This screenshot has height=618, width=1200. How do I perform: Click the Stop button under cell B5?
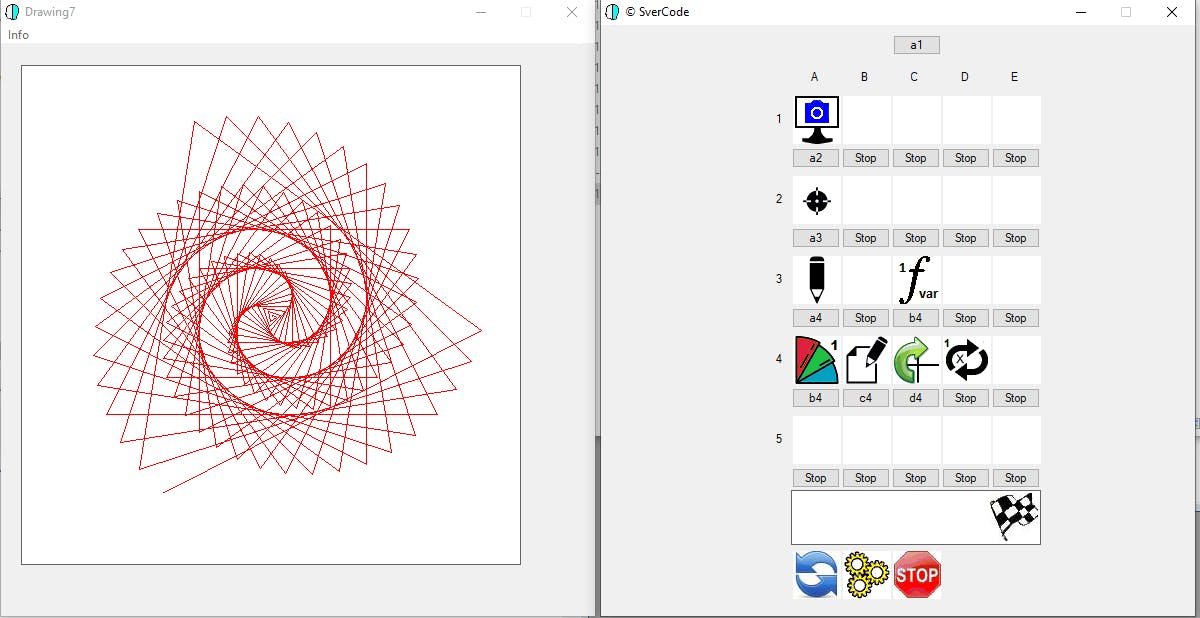click(x=866, y=478)
